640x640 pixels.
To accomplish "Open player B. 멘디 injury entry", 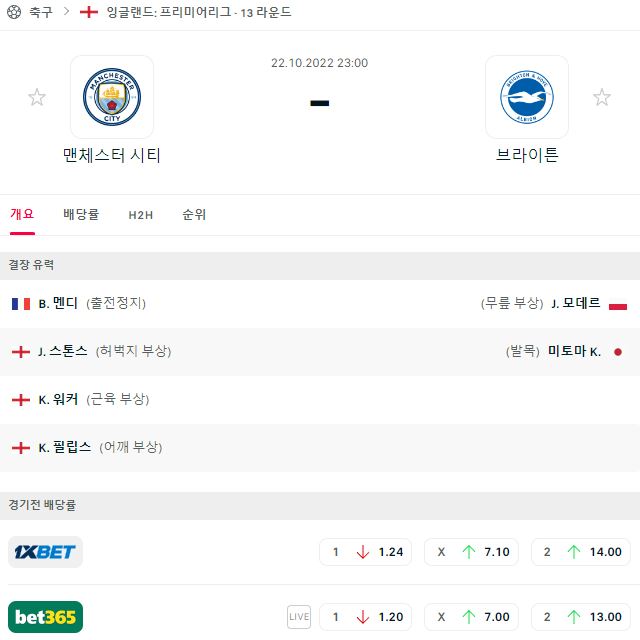I will (x=78, y=304).
